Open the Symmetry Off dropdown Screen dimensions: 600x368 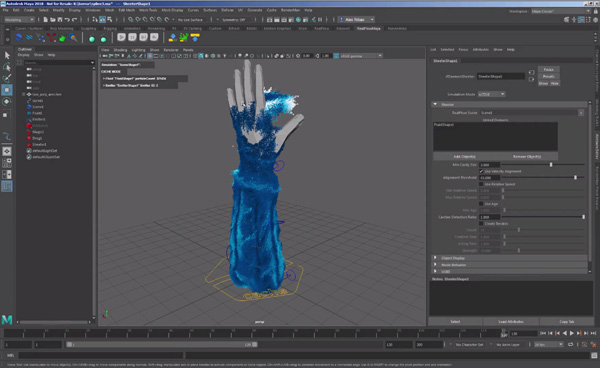236,20
